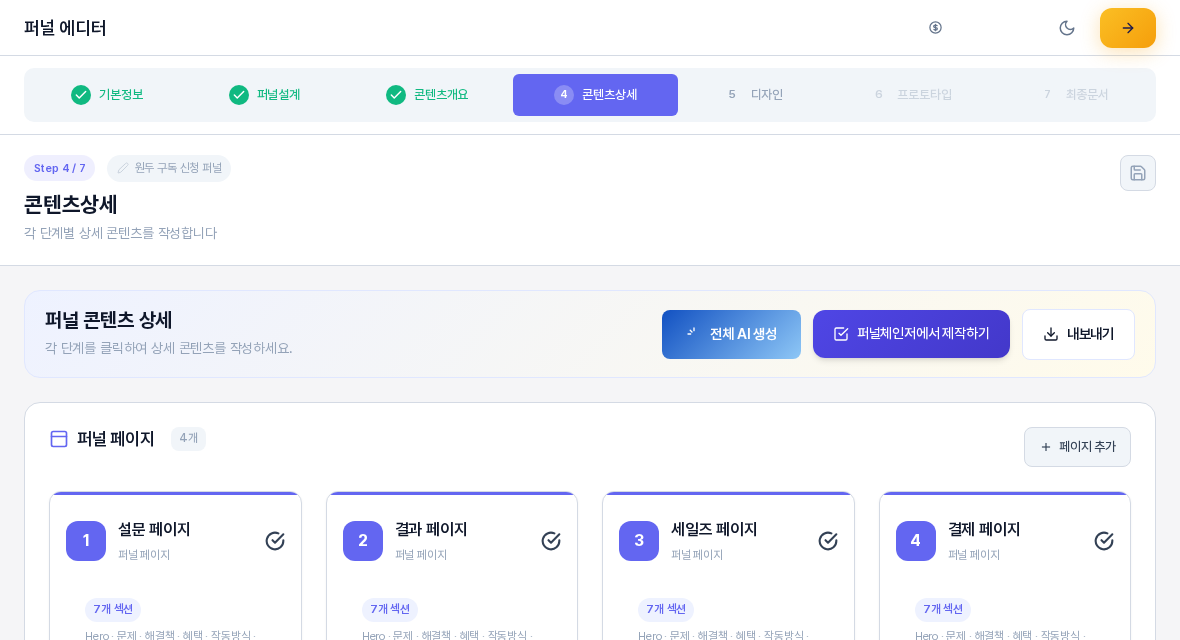Click 전체 AI 생성 button
Viewport: 1180px width, 640px height.
tap(731, 334)
